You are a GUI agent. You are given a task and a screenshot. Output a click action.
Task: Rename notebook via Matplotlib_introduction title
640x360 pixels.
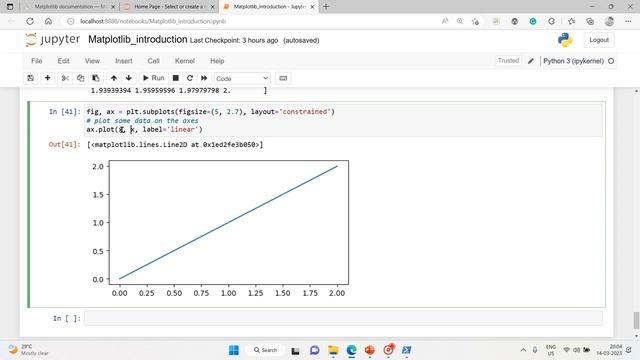pos(138,40)
